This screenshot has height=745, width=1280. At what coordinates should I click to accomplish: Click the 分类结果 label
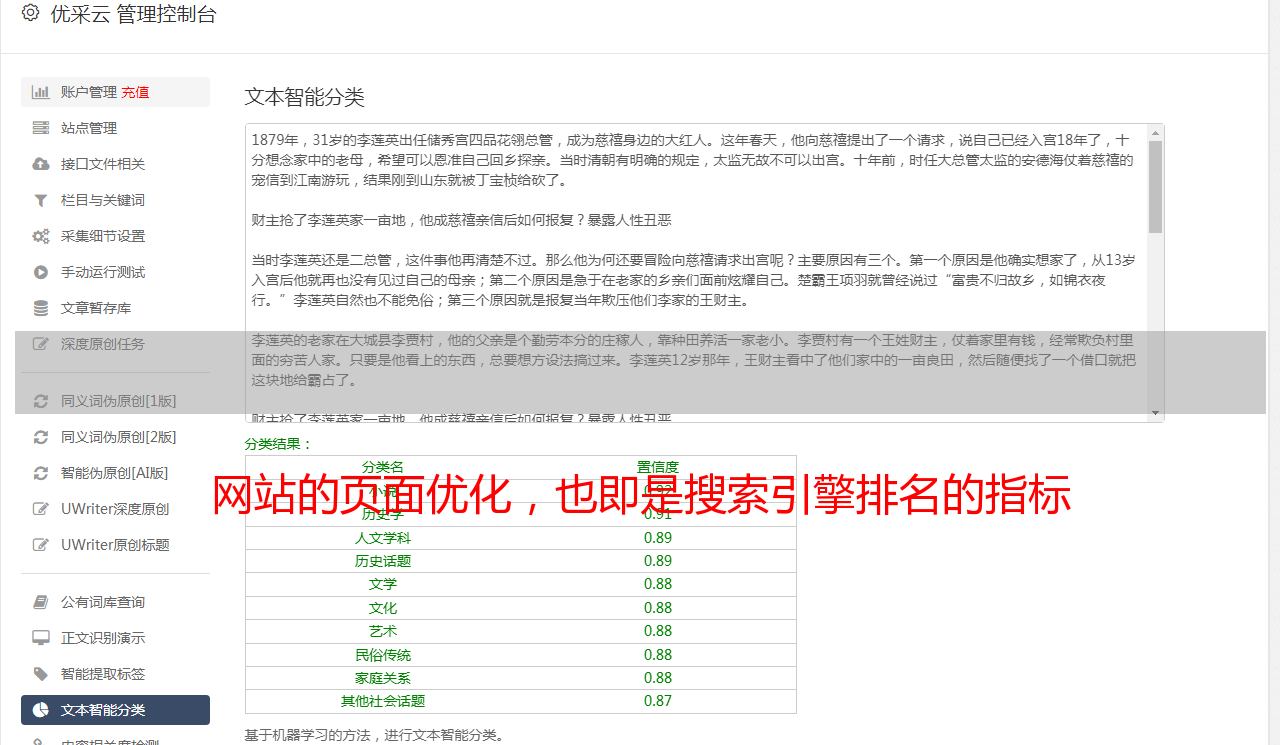click(x=279, y=444)
